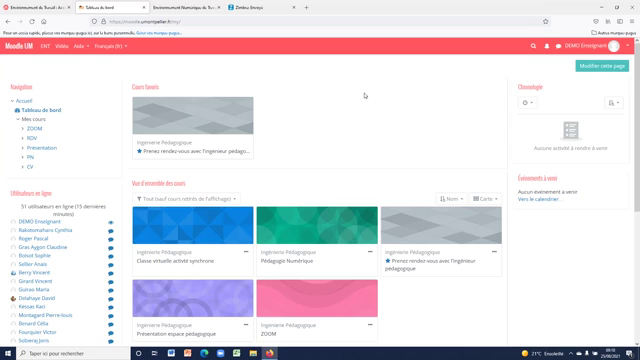
Task: Toggle DEMO Enseignant online visibility eye
Action: [x=111, y=222]
